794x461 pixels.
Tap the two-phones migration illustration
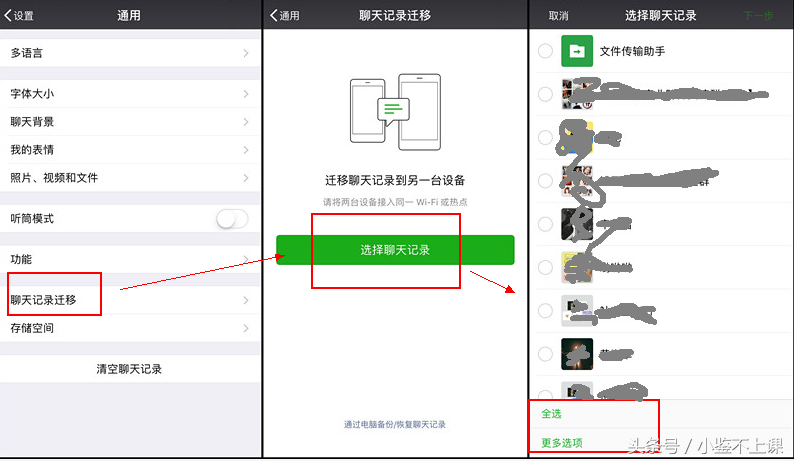coord(395,112)
